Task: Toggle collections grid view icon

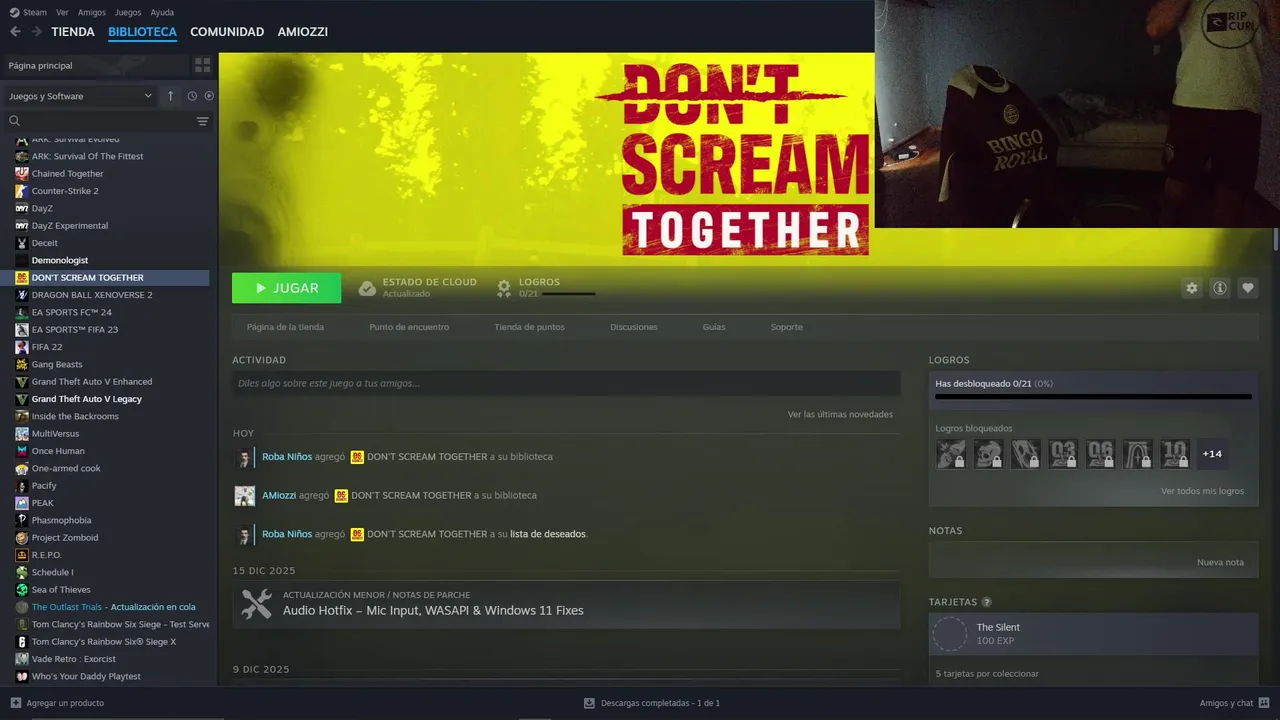Action: click(x=203, y=65)
